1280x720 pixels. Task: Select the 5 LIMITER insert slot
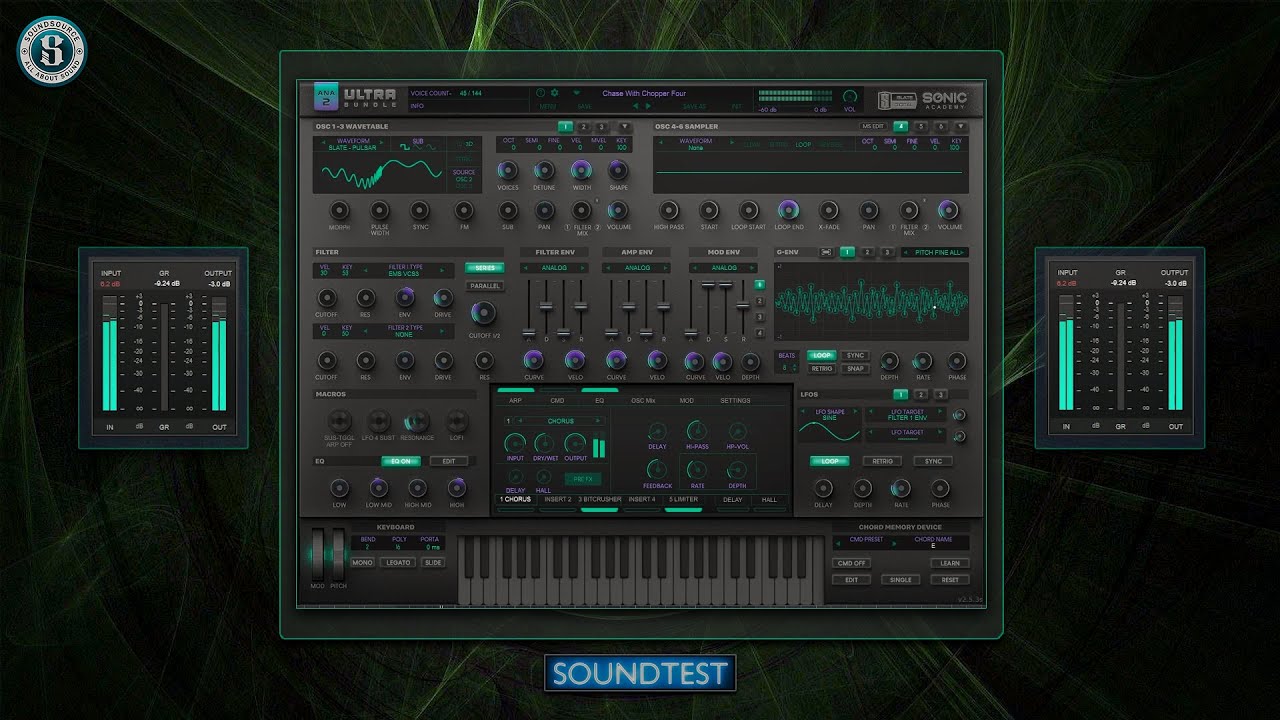[x=683, y=499]
